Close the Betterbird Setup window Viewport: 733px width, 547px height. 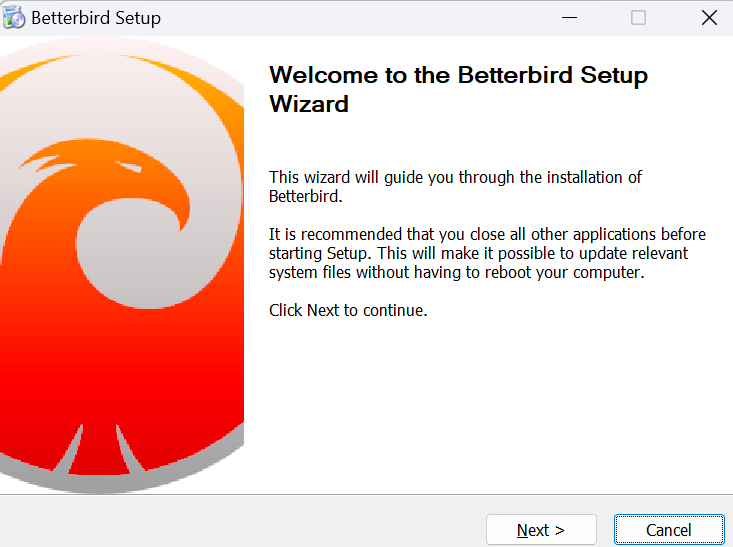[709, 18]
